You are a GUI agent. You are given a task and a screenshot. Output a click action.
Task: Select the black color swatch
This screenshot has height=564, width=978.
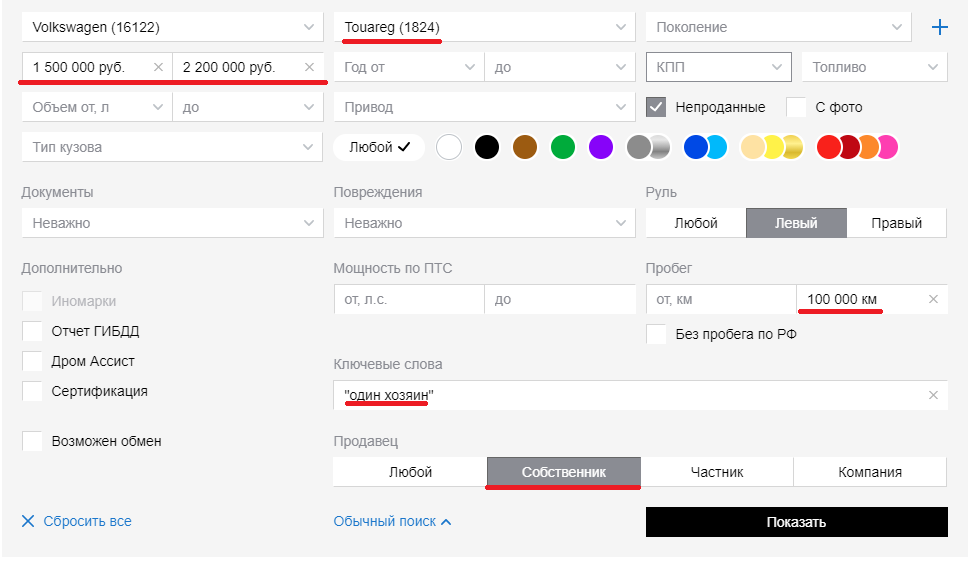(487, 147)
